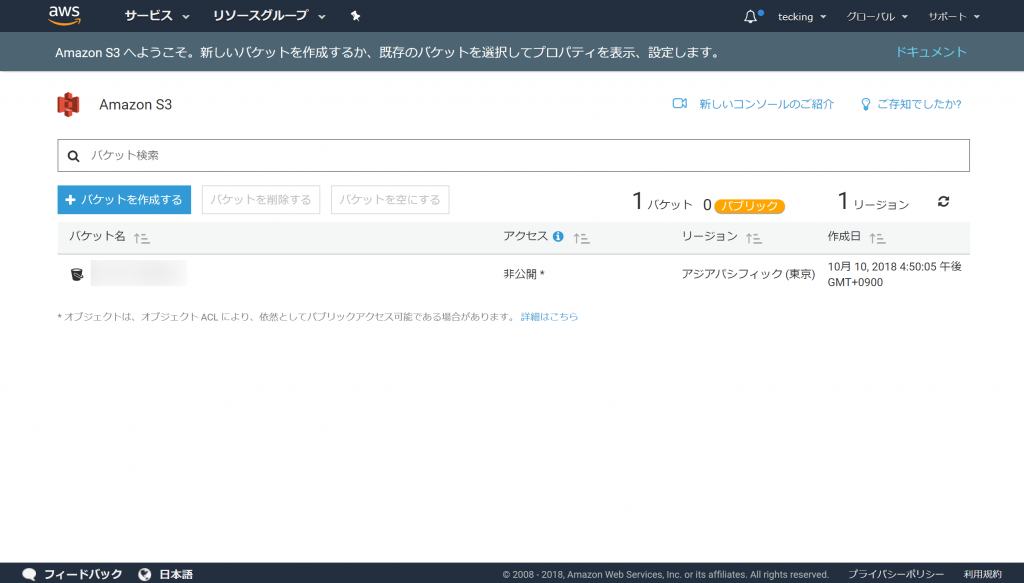Click バケットを削除する button

(261, 200)
